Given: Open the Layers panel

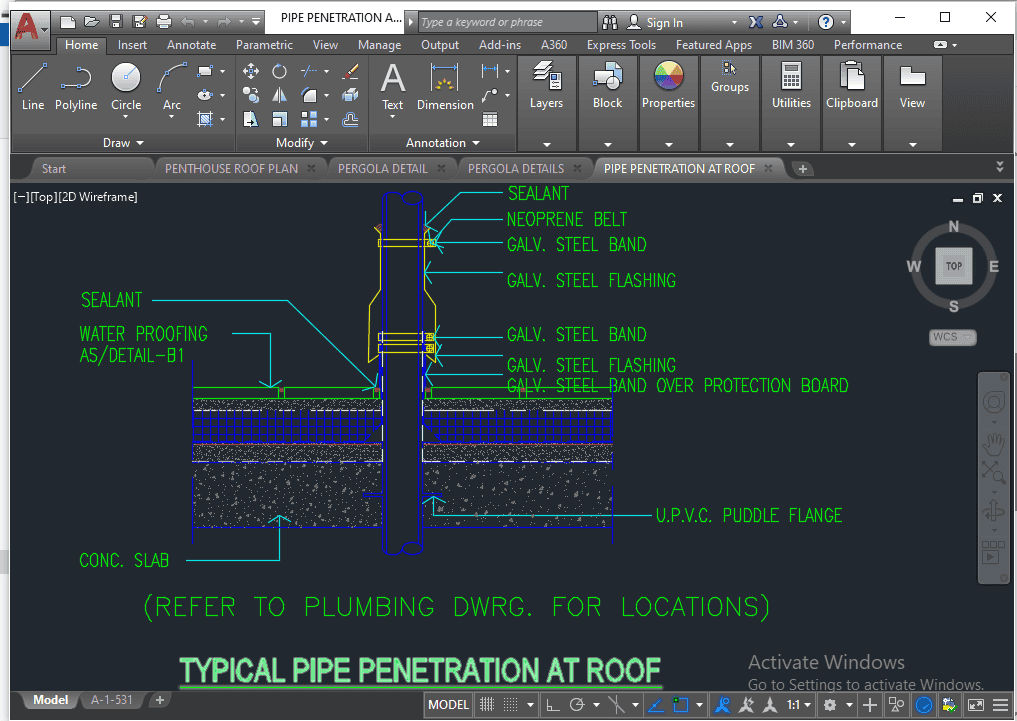Looking at the screenshot, I should 546,86.
